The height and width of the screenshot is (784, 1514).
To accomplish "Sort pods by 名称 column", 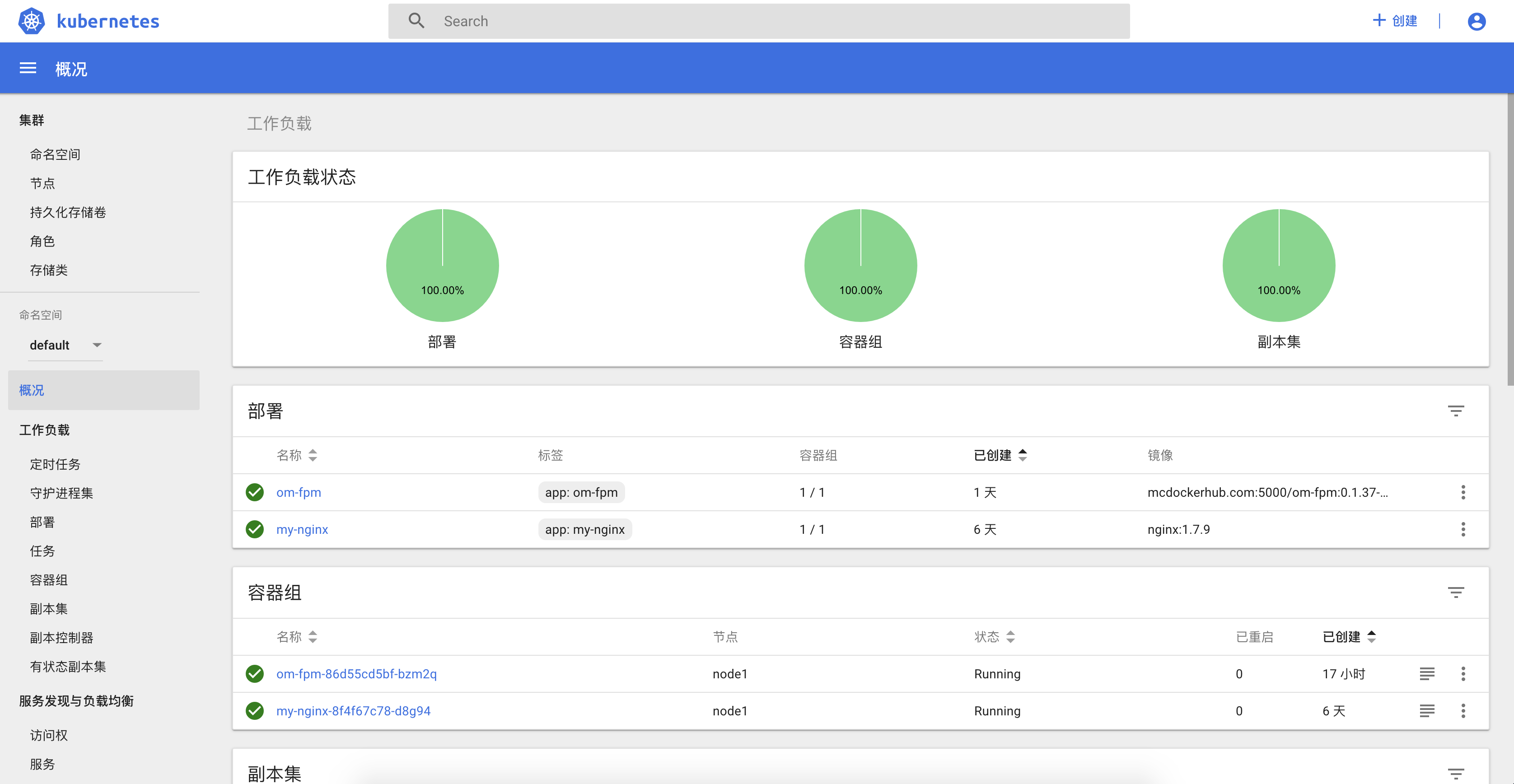I will pos(297,636).
